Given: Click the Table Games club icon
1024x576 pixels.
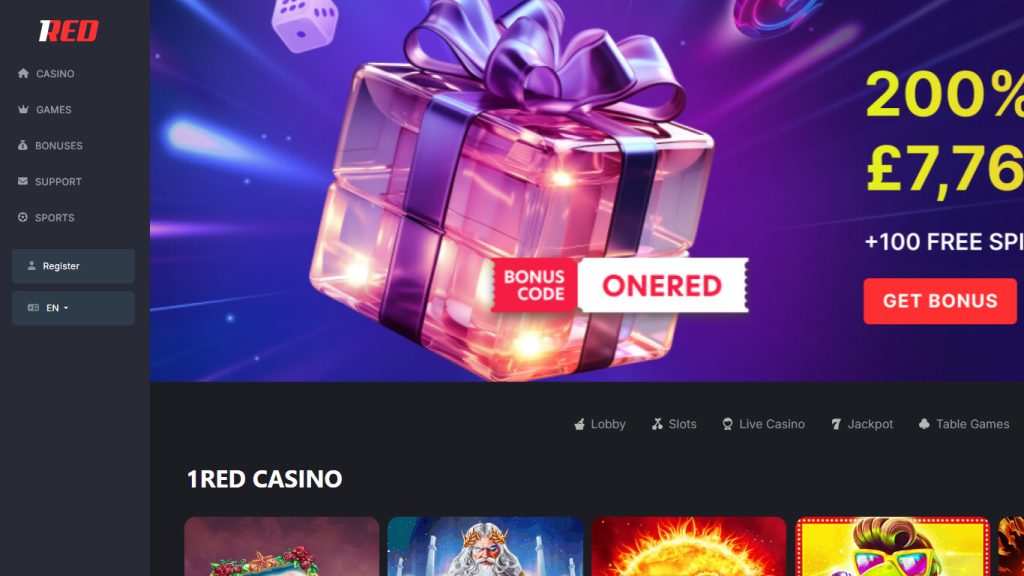Looking at the screenshot, I should coord(924,424).
